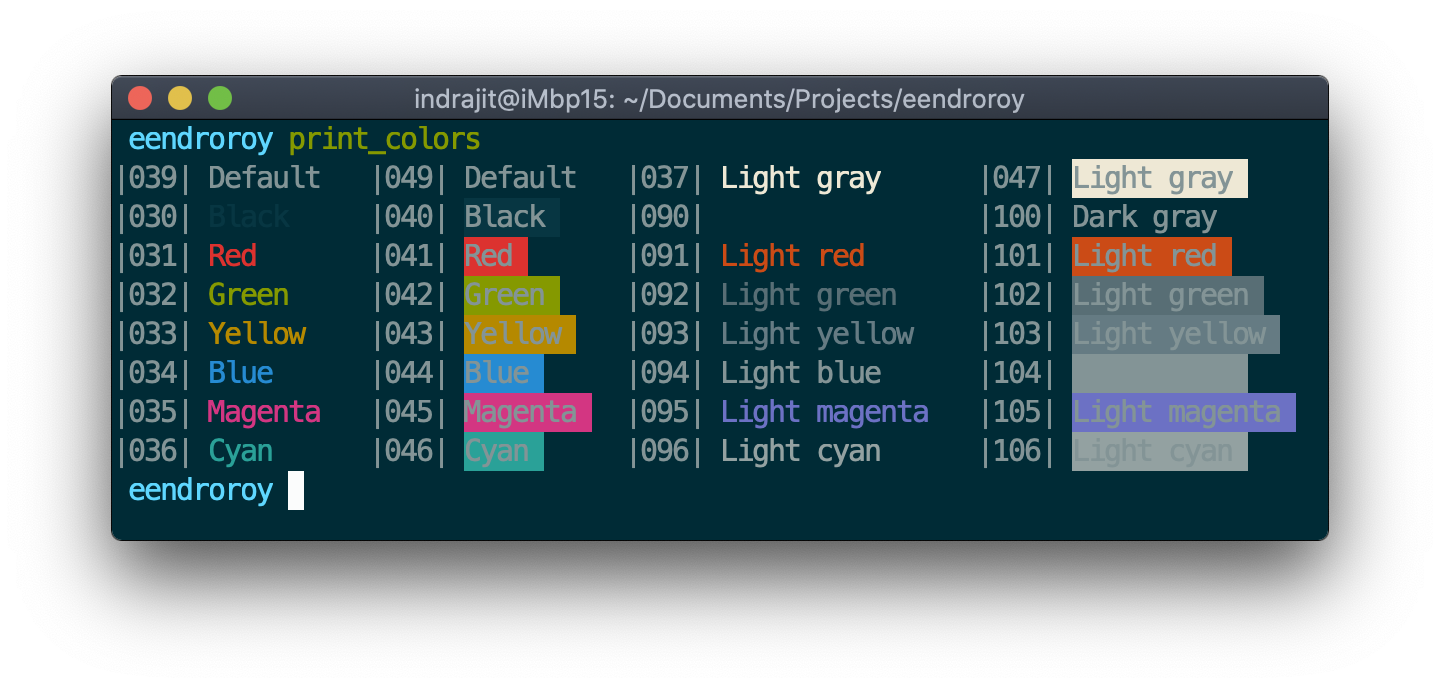Click the Light red background swatch for 101
The height and width of the screenshot is (688, 1440).
[x=1152, y=256]
